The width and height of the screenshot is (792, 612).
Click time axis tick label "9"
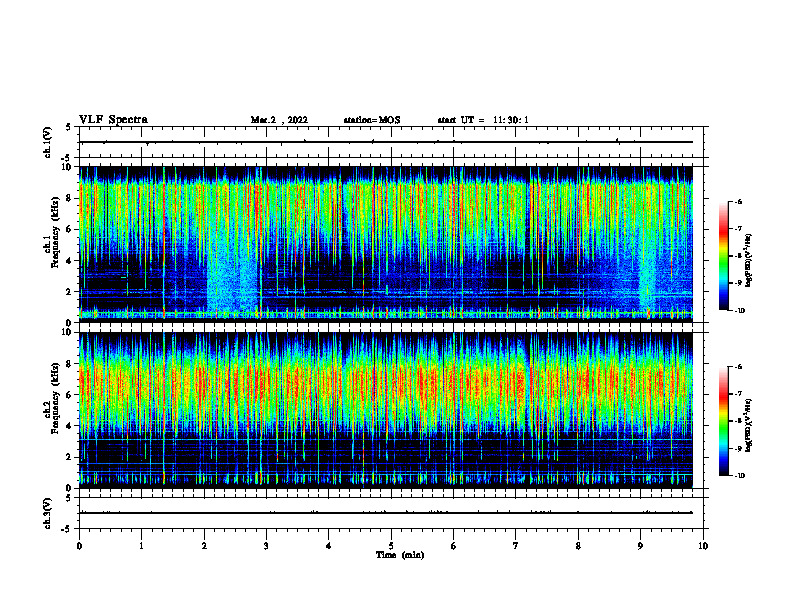(640, 546)
